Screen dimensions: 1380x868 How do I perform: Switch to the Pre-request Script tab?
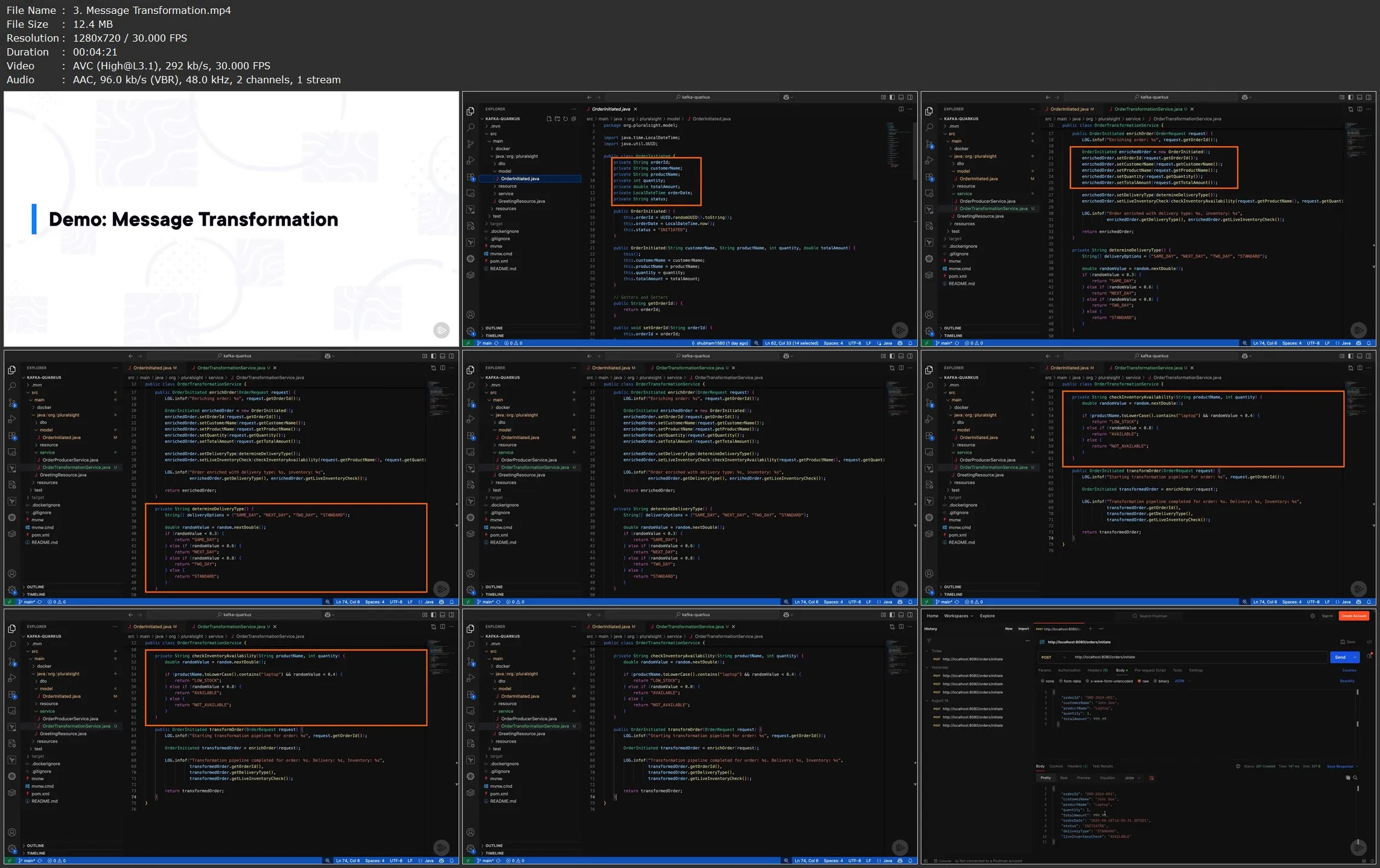(x=1149, y=670)
